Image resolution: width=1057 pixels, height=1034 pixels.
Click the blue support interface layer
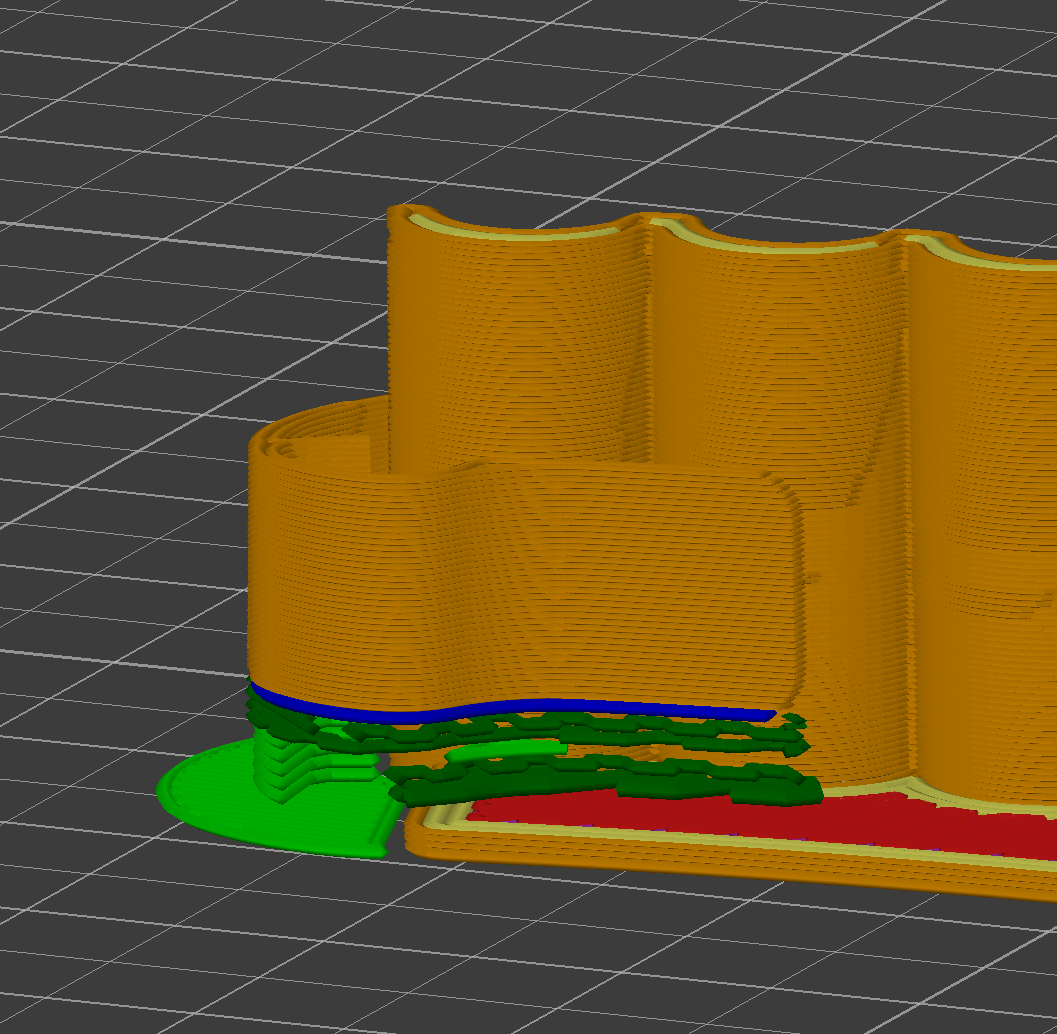[512, 709]
